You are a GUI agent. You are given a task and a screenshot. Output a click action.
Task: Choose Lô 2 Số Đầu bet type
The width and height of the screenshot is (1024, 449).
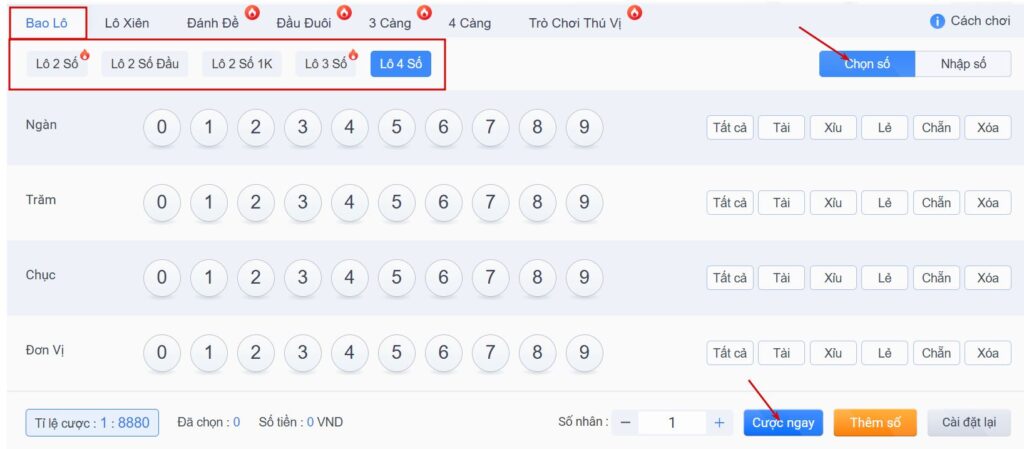[145, 64]
